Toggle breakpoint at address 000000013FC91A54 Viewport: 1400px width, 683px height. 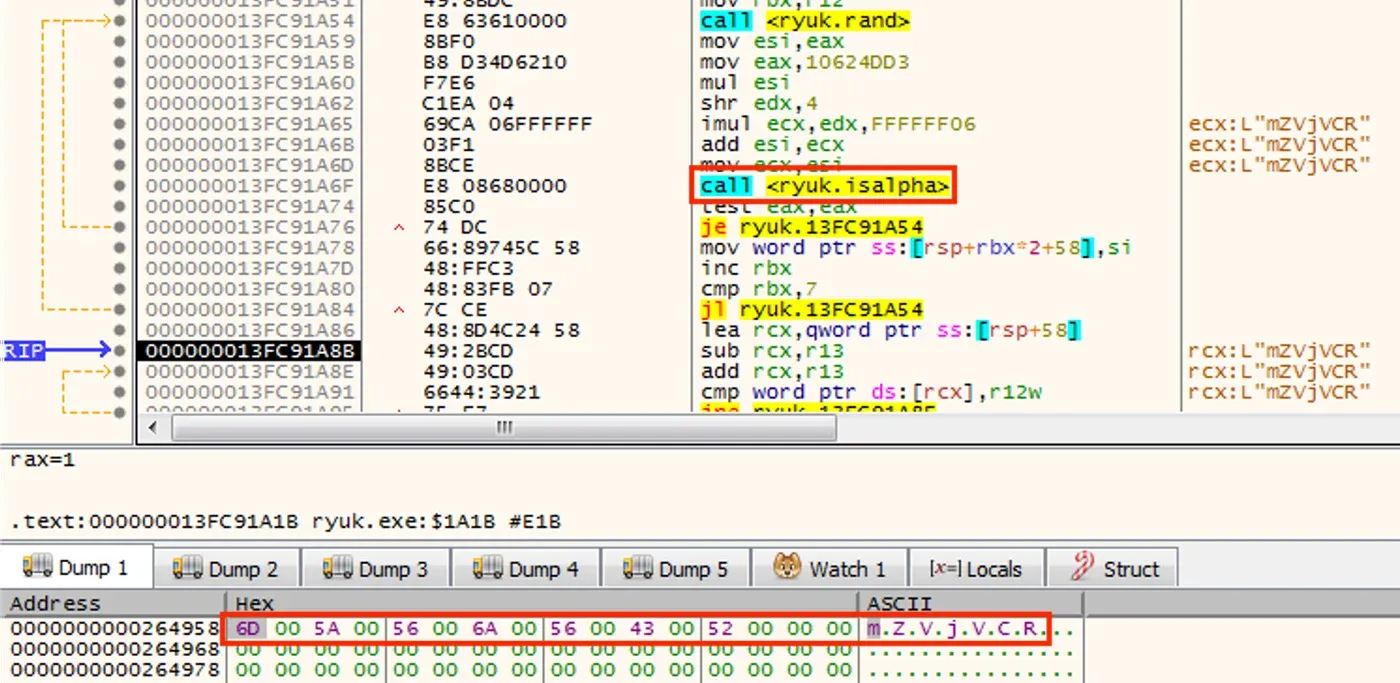pyautogui.click(x=121, y=21)
